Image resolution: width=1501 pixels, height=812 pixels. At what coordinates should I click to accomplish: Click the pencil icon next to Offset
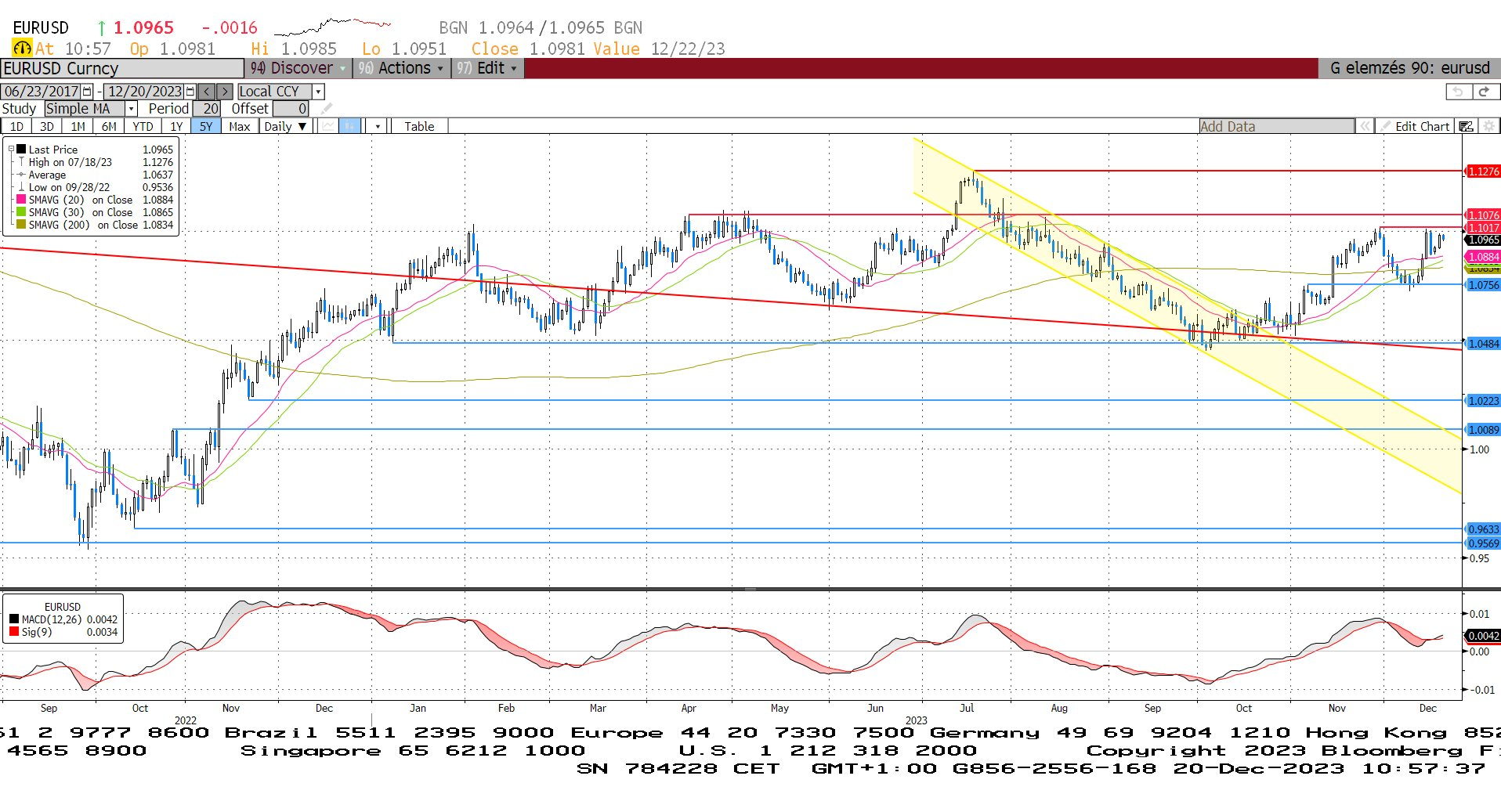(327, 109)
